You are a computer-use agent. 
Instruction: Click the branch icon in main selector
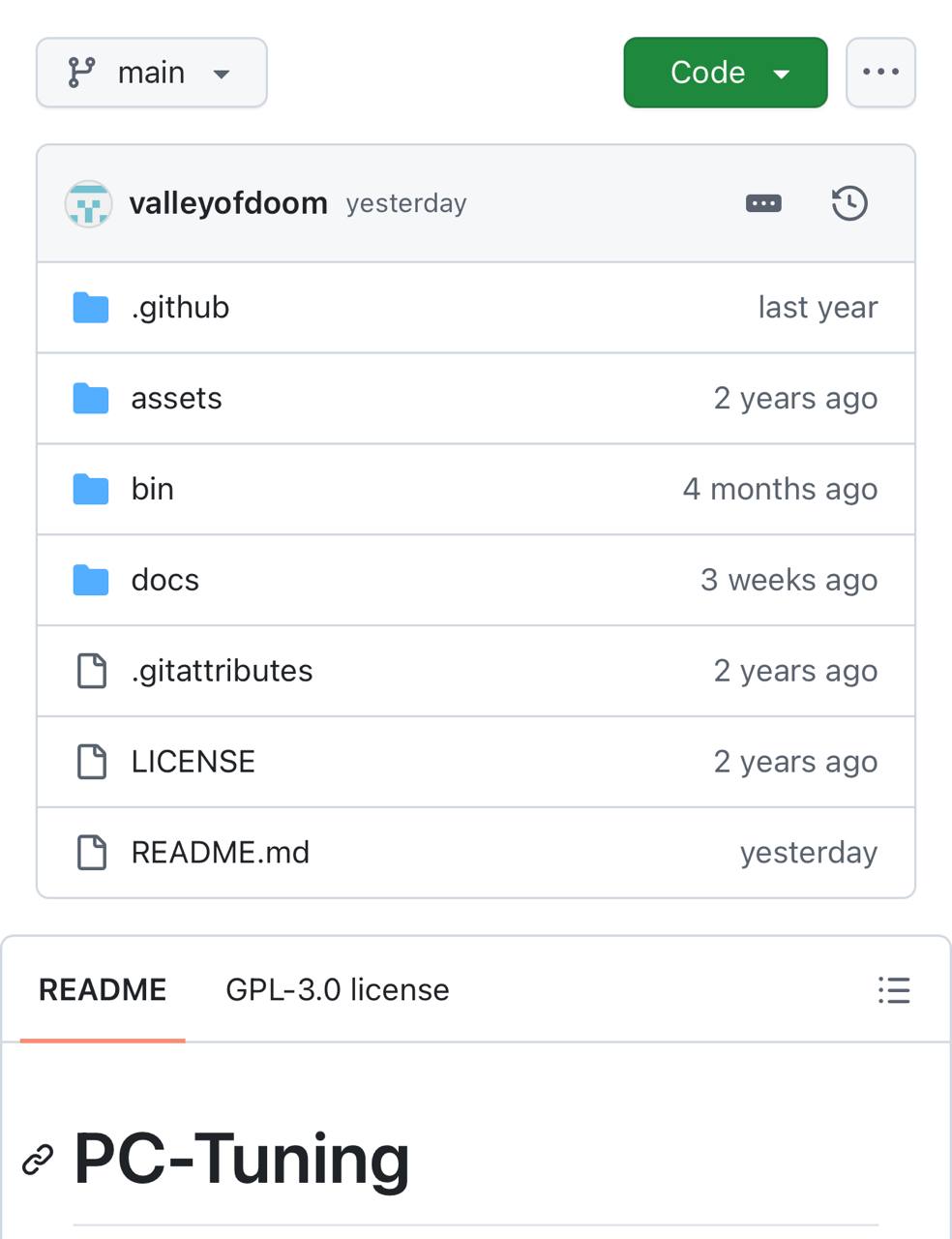pos(82,73)
